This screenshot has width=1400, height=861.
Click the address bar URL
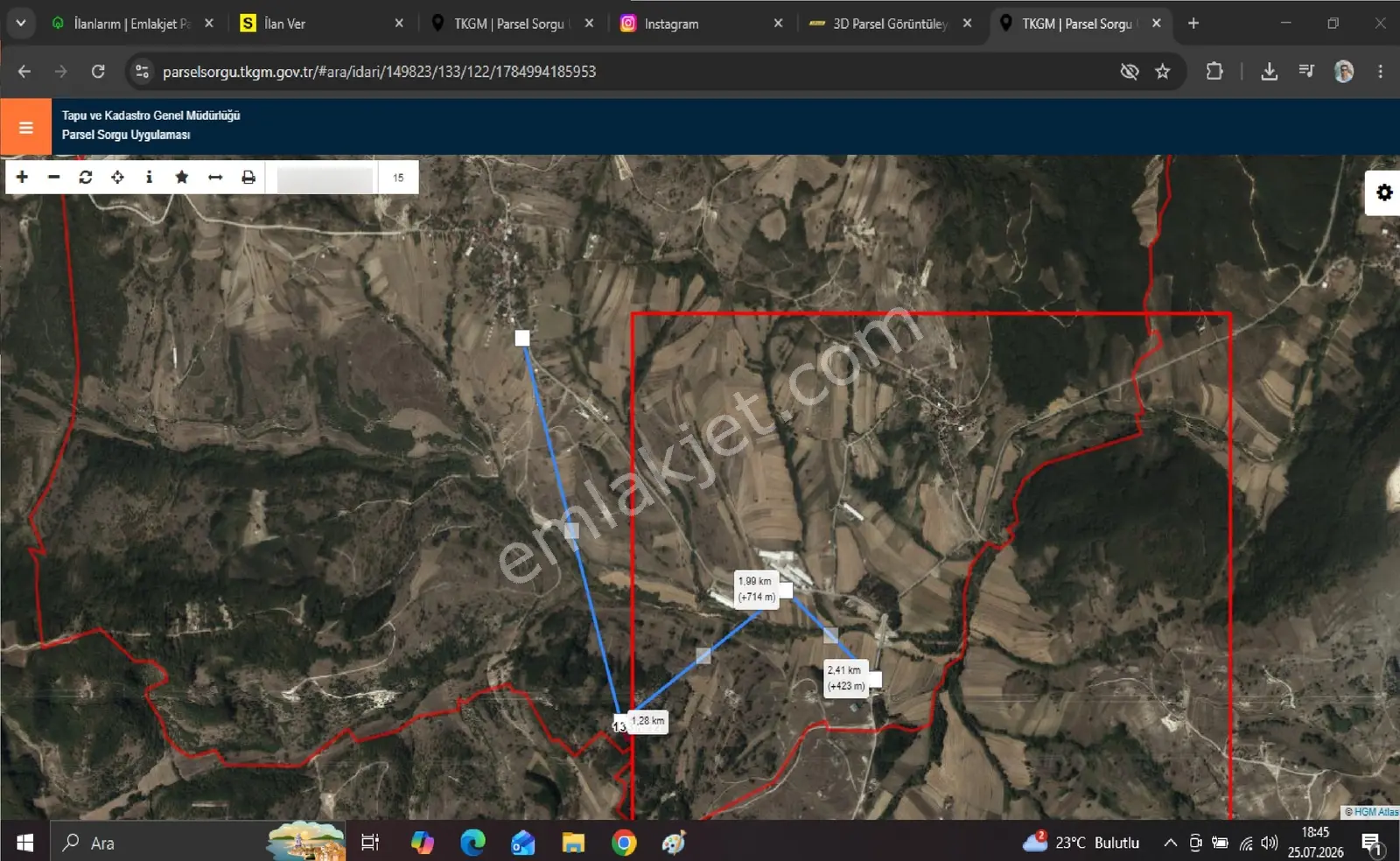[x=379, y=72]
